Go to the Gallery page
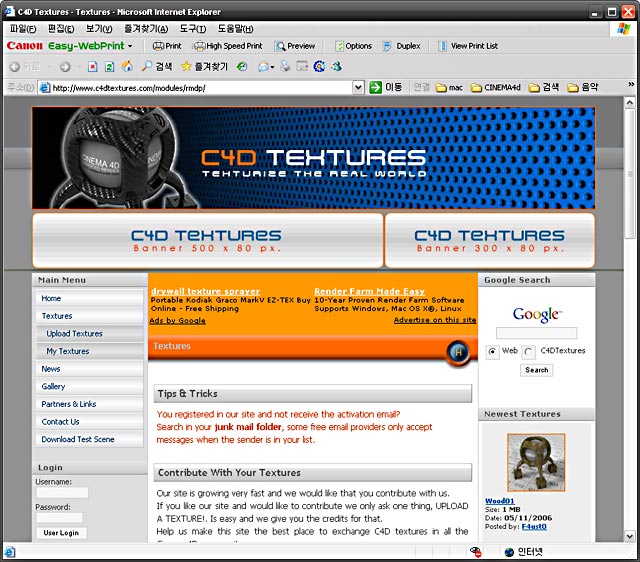 [53, 387]
